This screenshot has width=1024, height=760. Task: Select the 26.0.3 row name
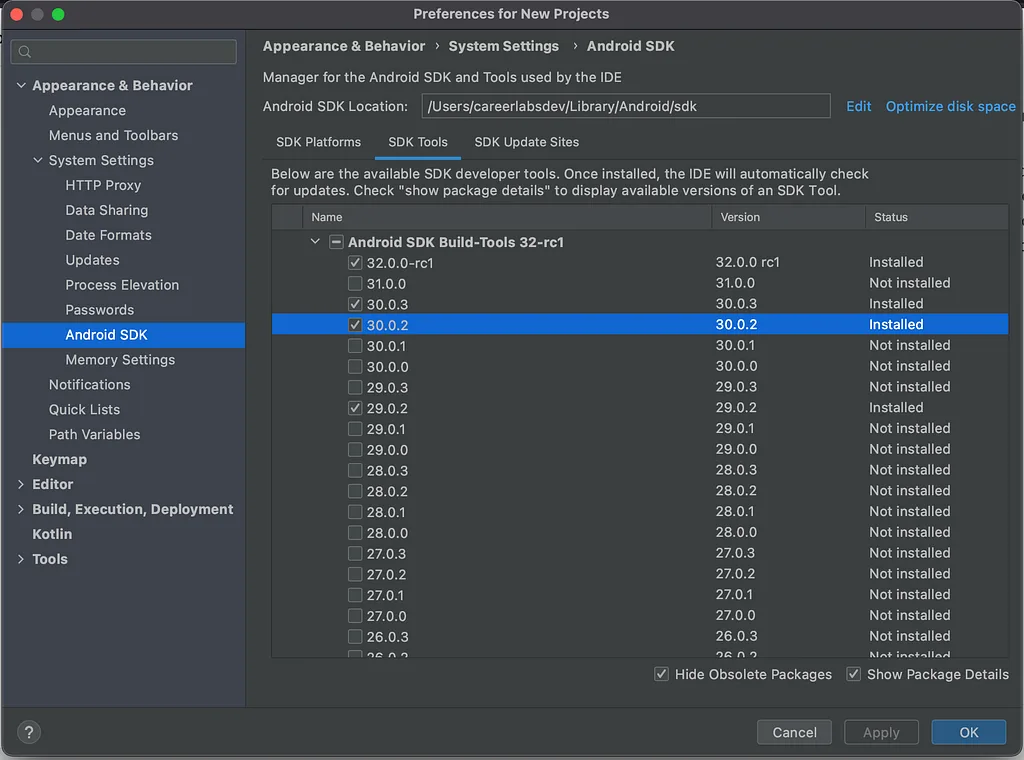(387, 637)
